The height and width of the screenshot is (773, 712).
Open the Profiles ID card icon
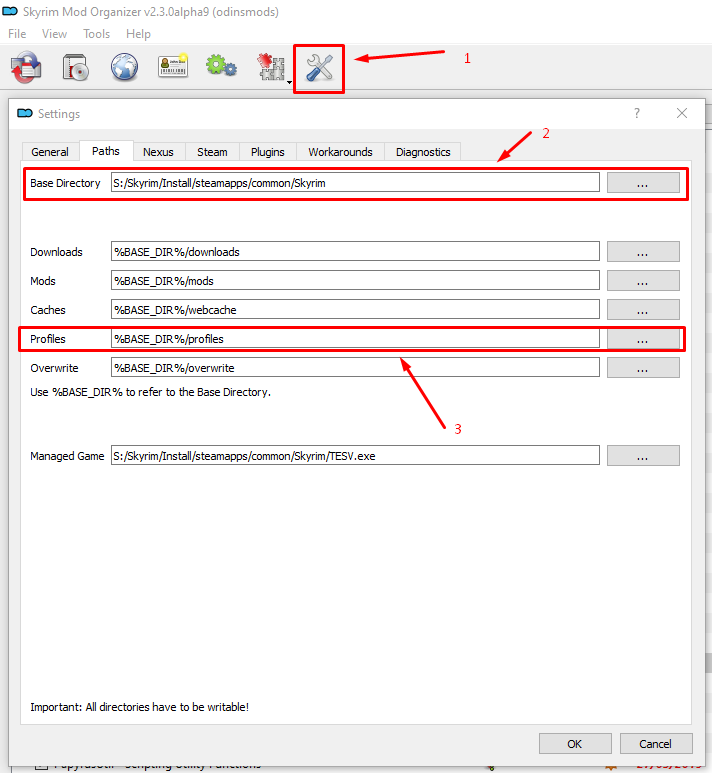tap(173, 66)
